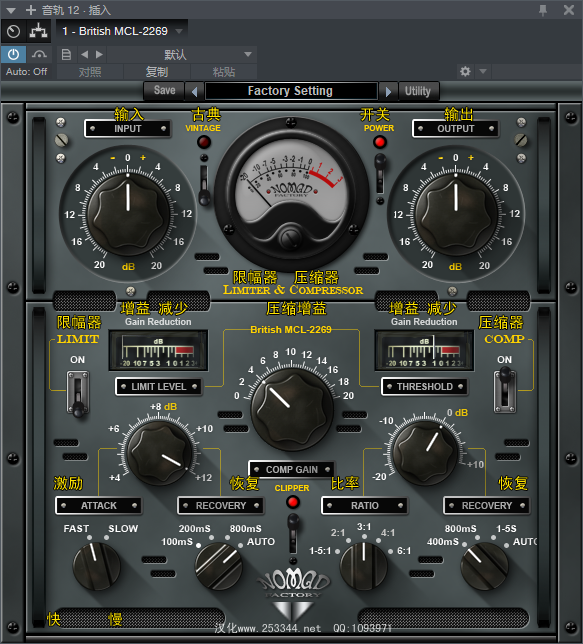This screenshot has width=583, height=644.
Task: Open the gear settings icon
Action: coord(465,71)
